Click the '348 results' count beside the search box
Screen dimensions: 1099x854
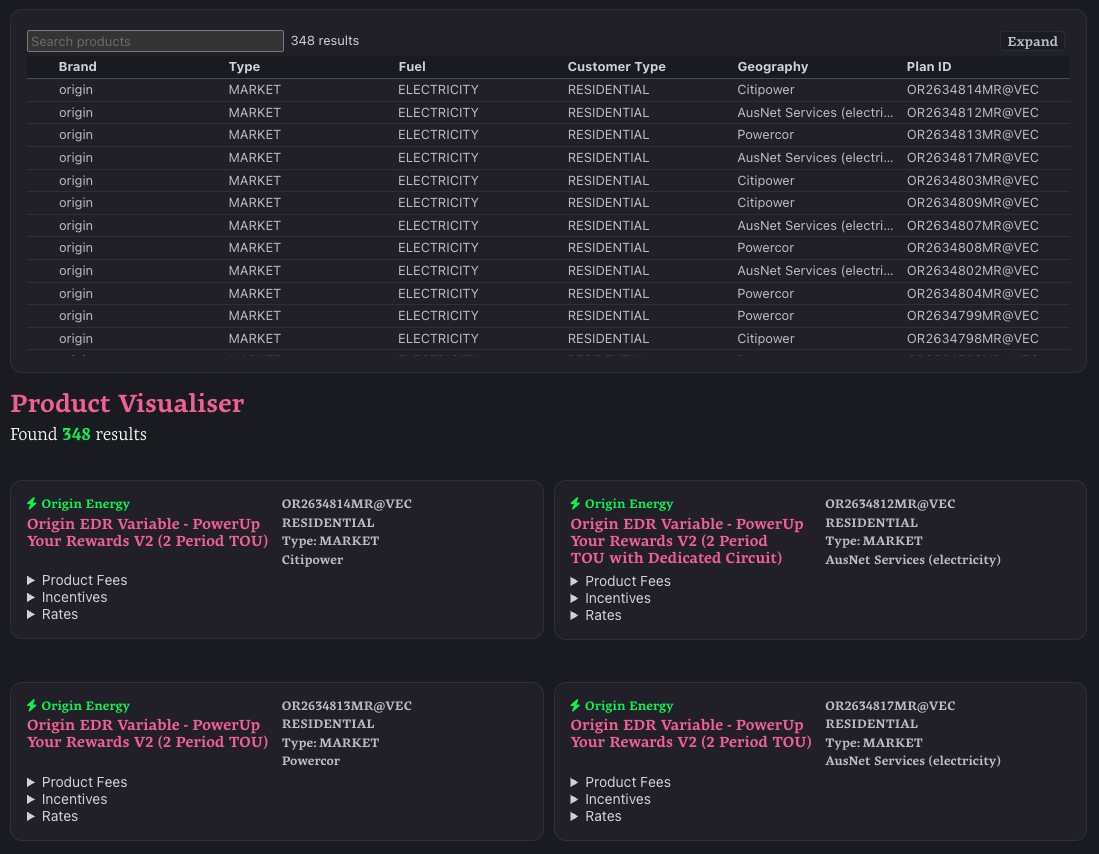325,41
